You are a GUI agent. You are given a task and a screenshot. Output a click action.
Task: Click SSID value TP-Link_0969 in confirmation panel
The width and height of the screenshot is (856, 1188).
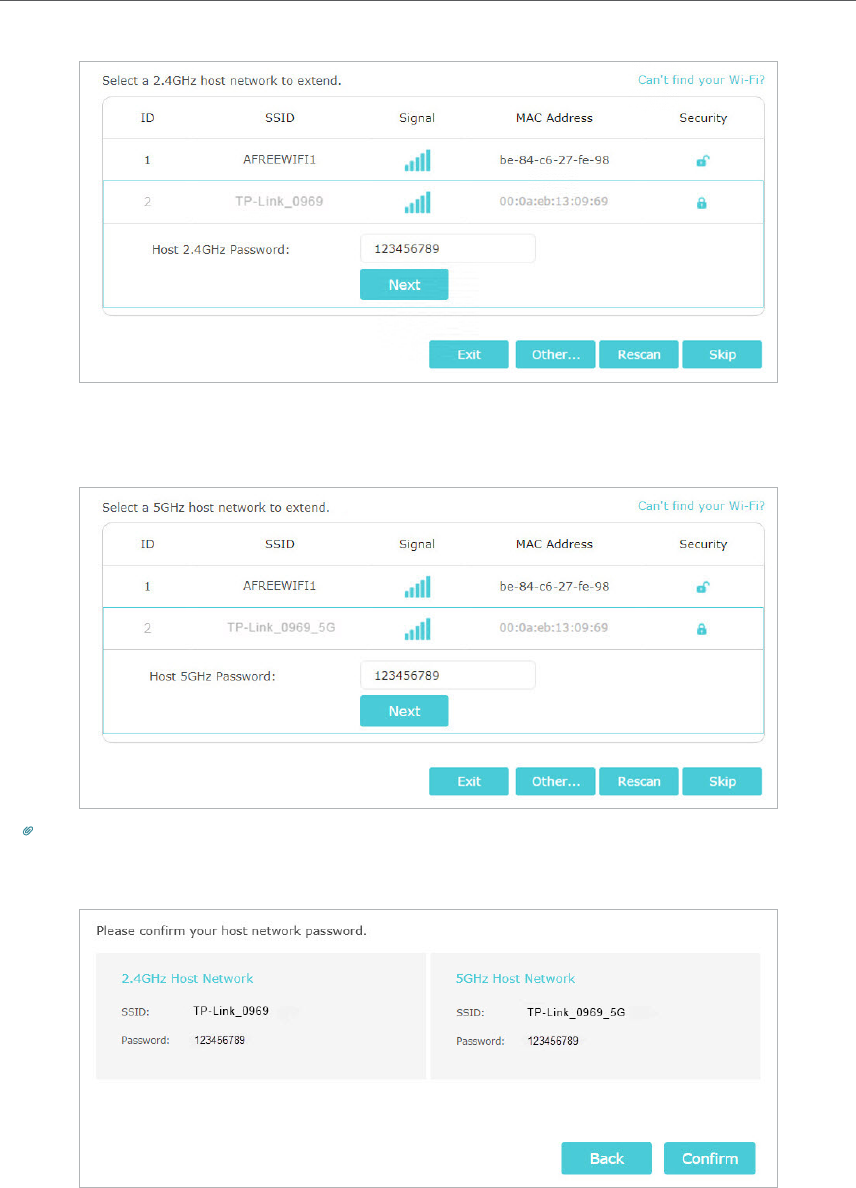click(231, 1011)
